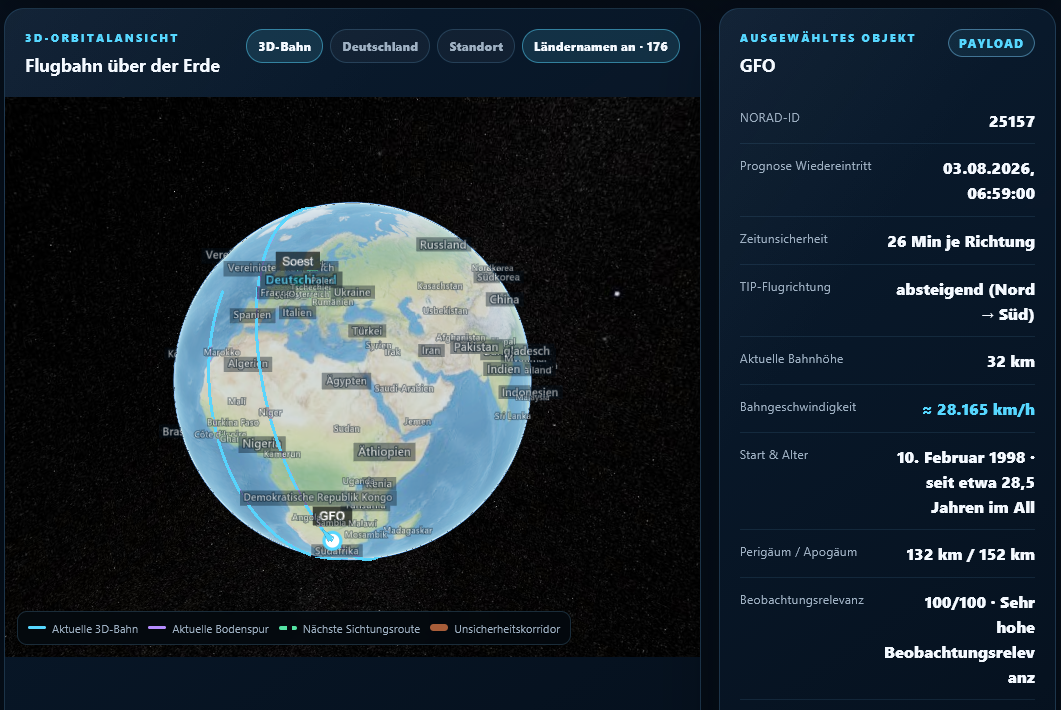Screen dimensions: 1061x710
Task: Click the Südafrika country label
Action: [336, 550]
